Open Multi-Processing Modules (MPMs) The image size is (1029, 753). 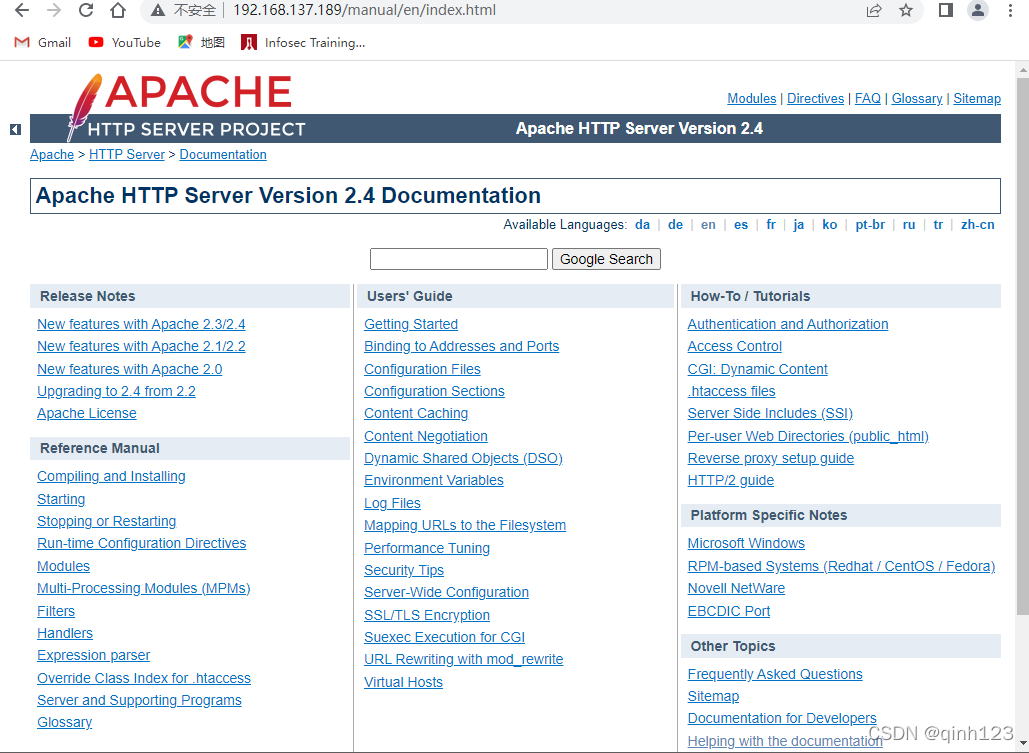pos(144,588)
